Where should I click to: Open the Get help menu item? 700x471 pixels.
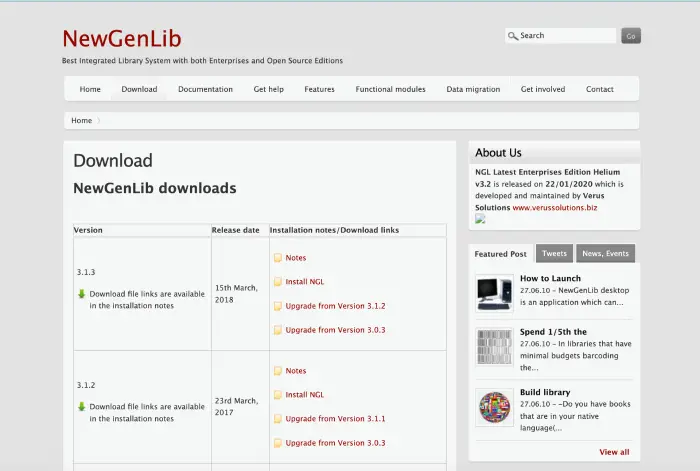click(x=269, y=89)
